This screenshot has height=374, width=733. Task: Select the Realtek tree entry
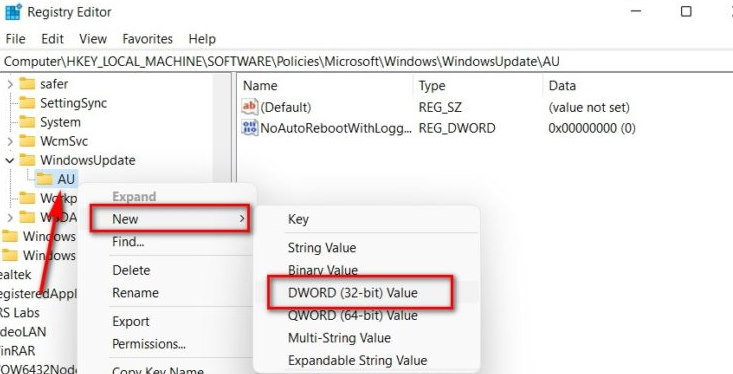point(16,275)
